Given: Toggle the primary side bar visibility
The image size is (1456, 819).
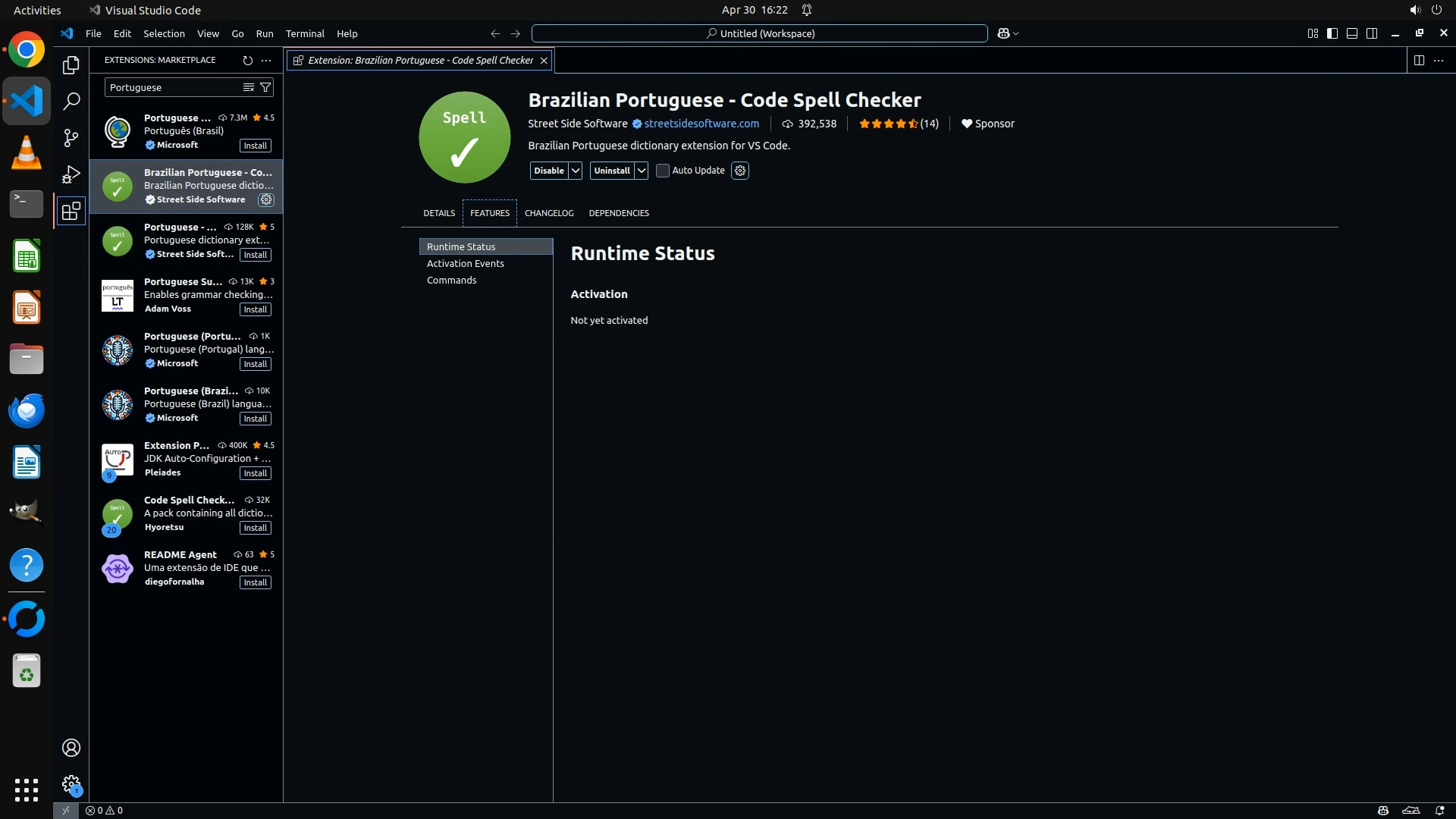Looking at the screenshot, I should (x=1332, y=33).
